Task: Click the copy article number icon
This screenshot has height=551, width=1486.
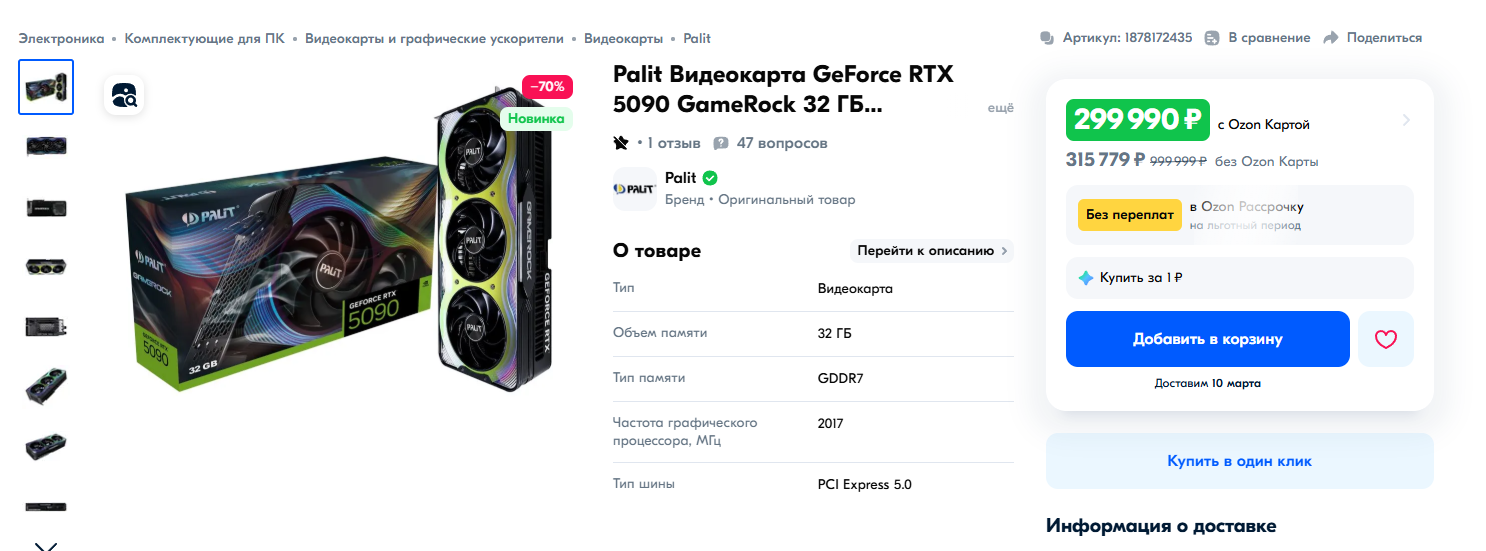Action: [x=1047, y=38]
